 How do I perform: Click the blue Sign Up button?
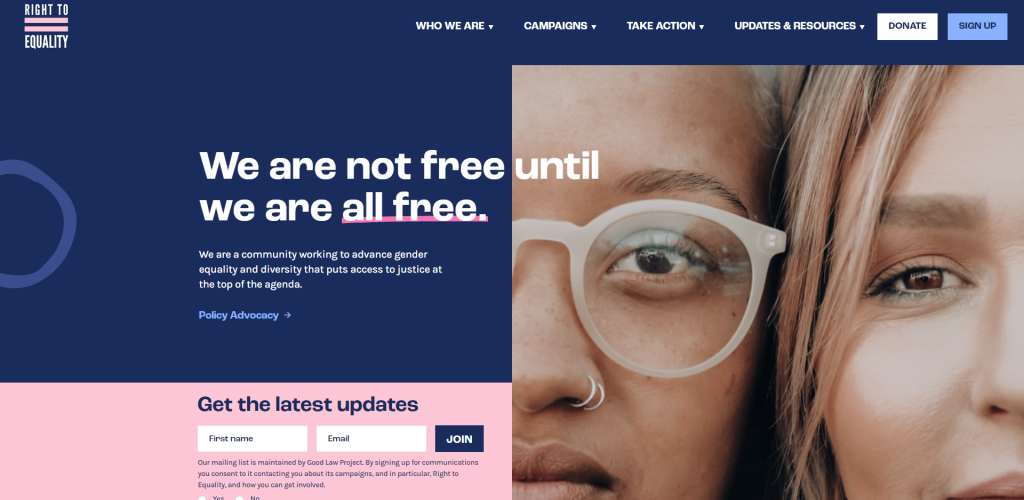(x=977, y=26)
